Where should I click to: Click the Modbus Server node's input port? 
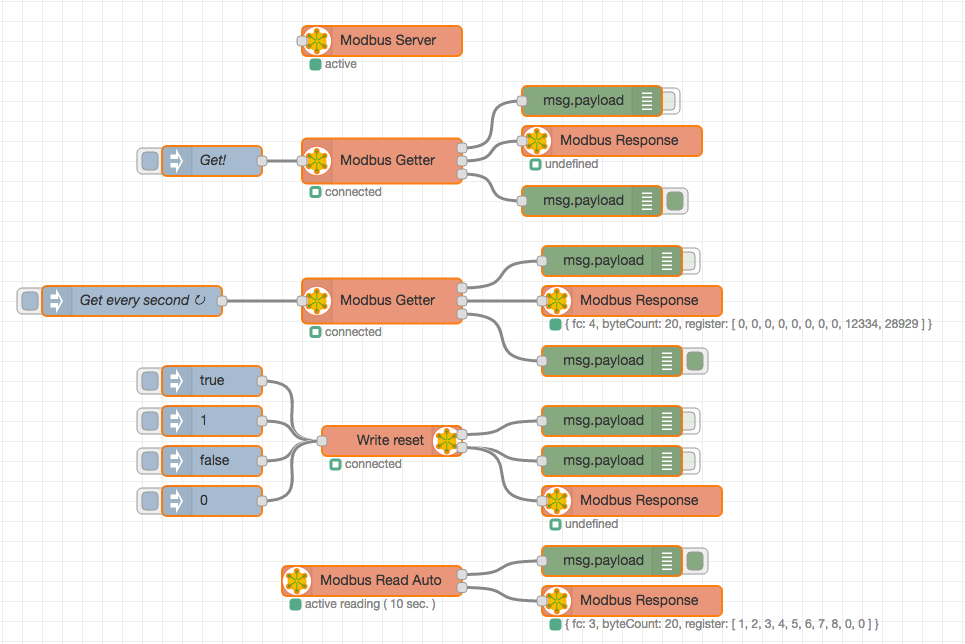click(302, 41)
